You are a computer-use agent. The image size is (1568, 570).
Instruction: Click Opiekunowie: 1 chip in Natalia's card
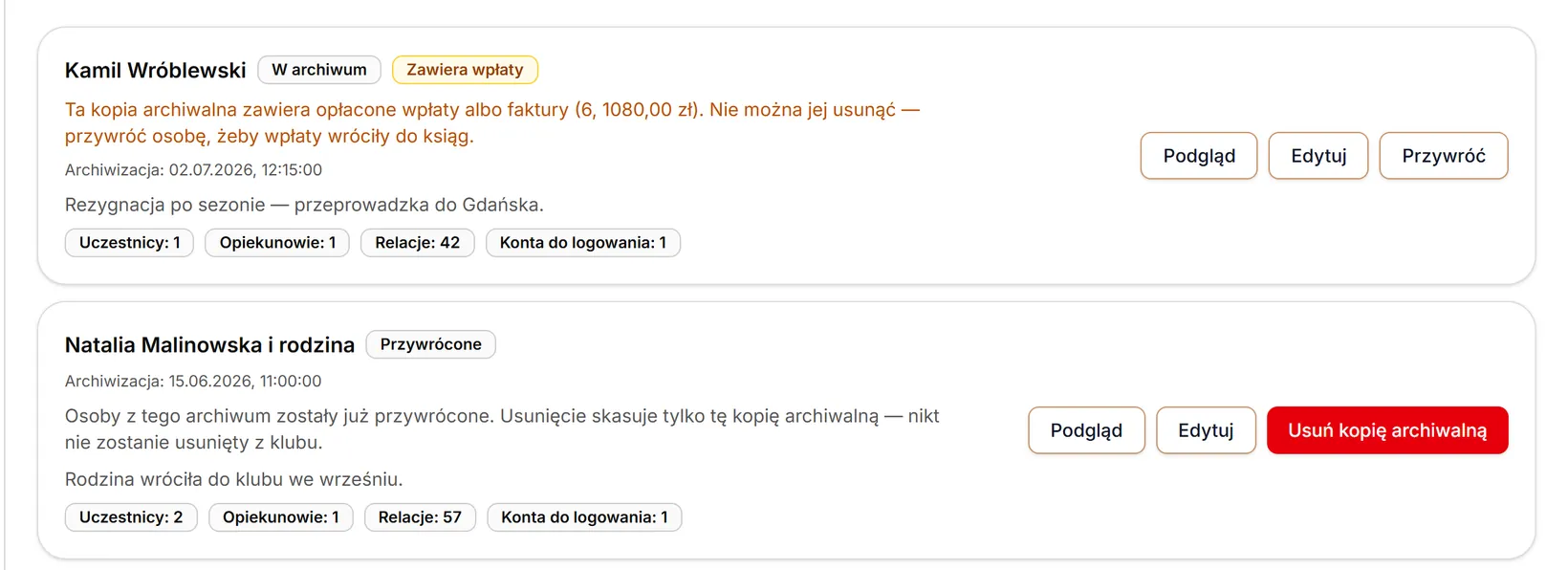281,517
